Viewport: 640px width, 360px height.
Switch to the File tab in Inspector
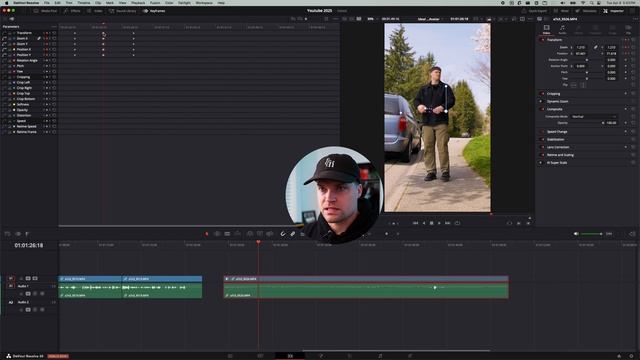coord(628,29)
